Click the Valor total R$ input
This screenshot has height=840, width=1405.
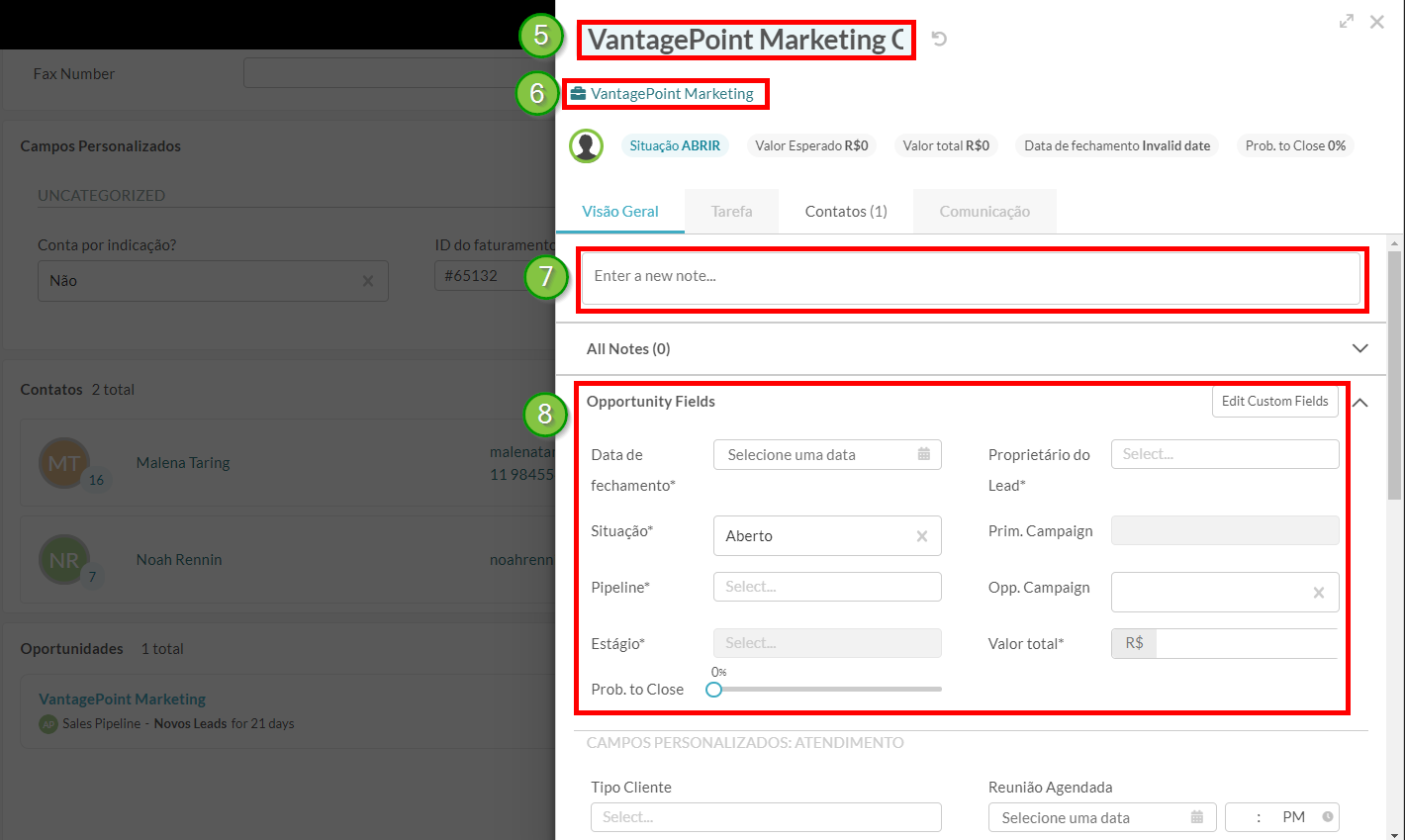click(x=1247, y=643)
